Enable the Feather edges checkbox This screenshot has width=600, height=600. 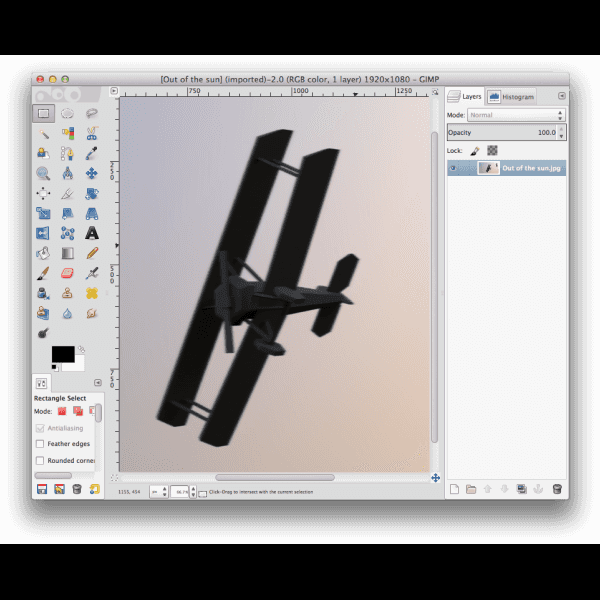tap(40, 443)
